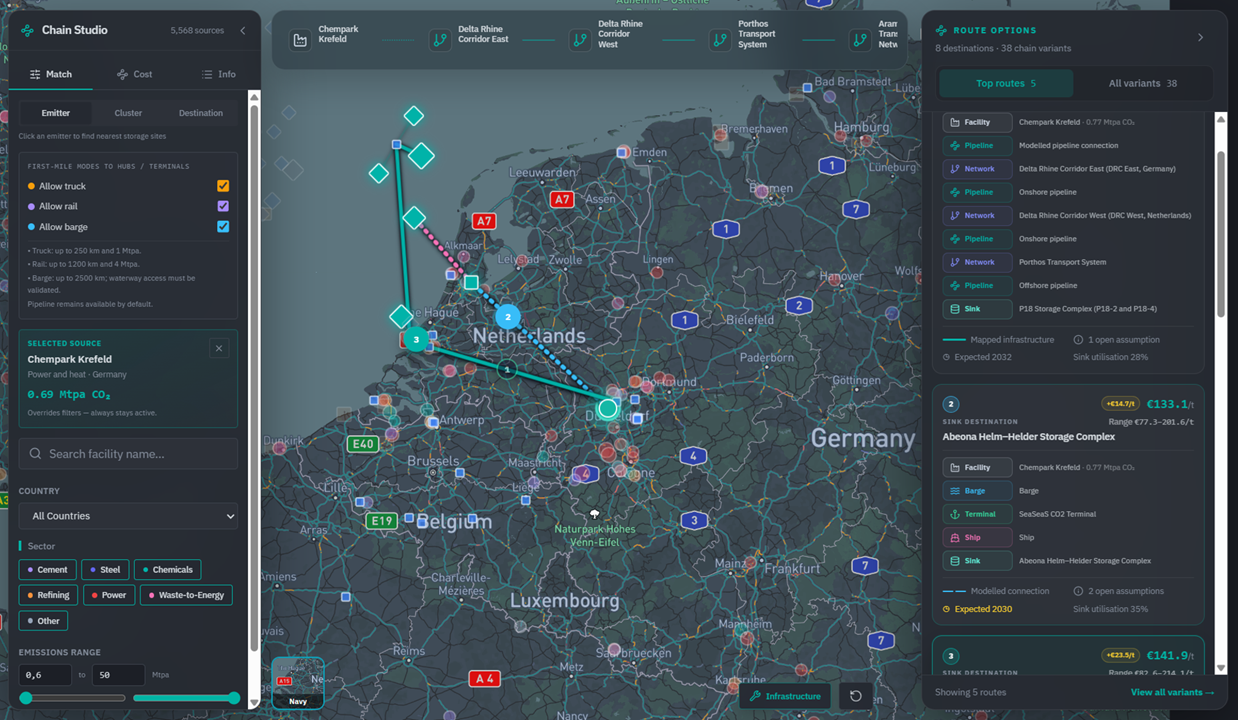The width and height of the screenshot is (1238, 720).
Task: Toggle the Power sector filter
Action: (109, 595)
